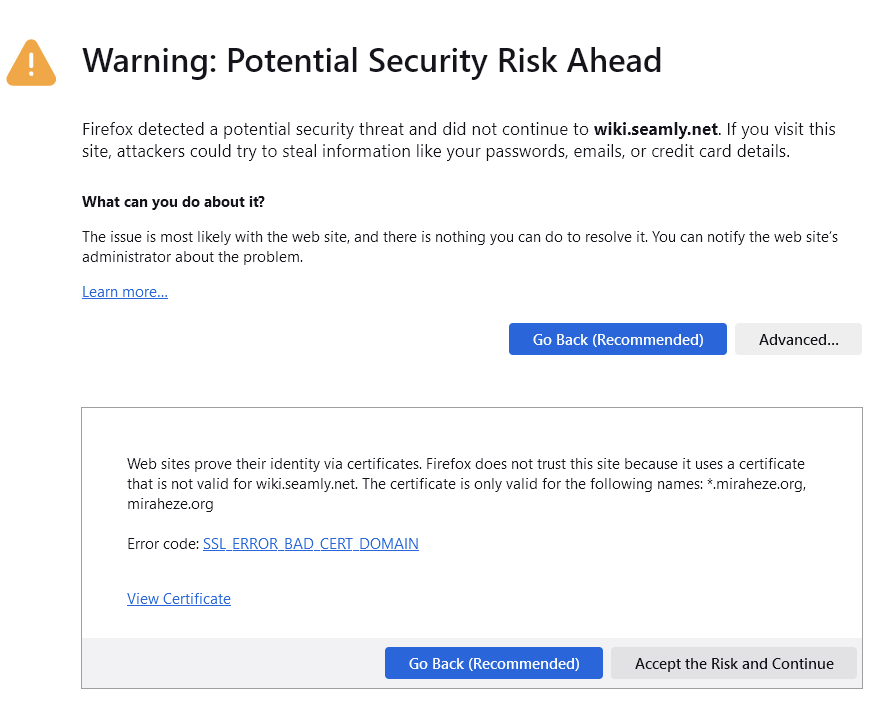Click the "Warning: Potential Security Risk Ahead" heading
This screenshot has height=713, width=890.
[x=372, y=61]
